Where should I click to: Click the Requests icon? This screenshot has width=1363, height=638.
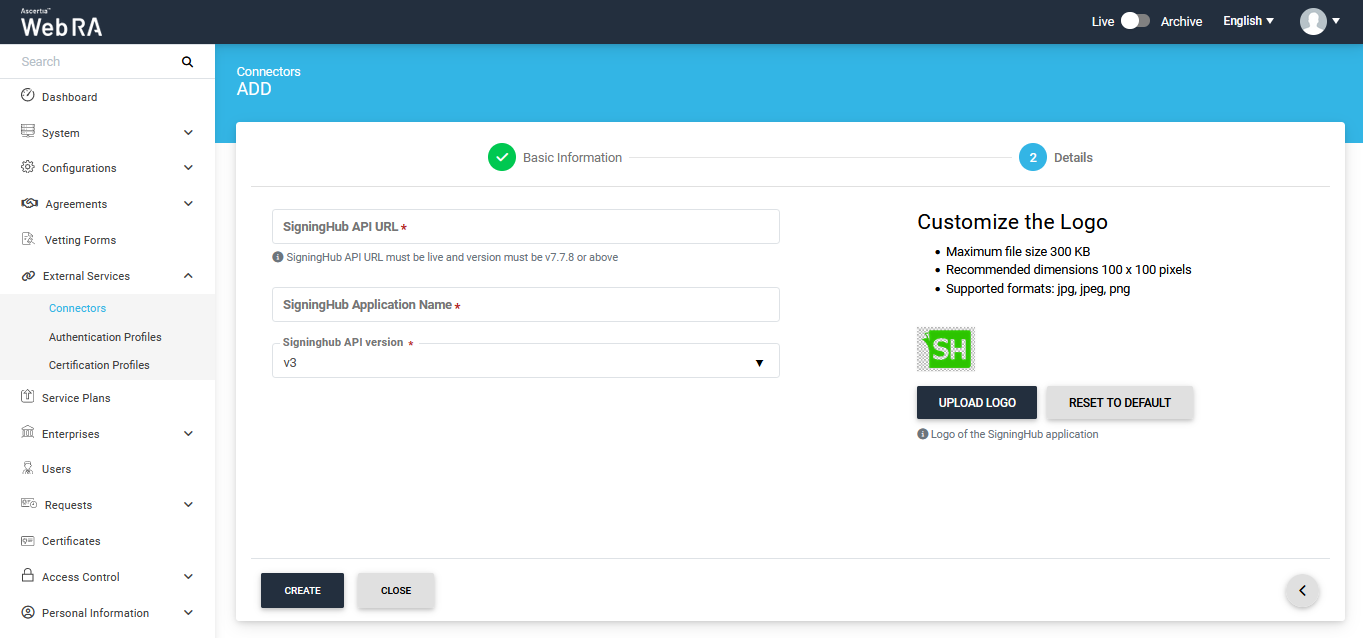click(29, 504)
